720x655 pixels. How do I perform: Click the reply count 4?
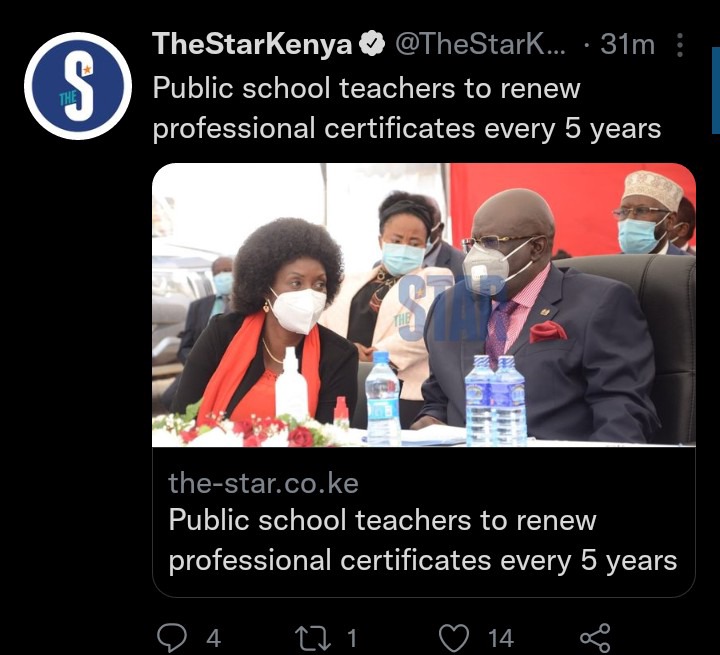tap(214, 638)
